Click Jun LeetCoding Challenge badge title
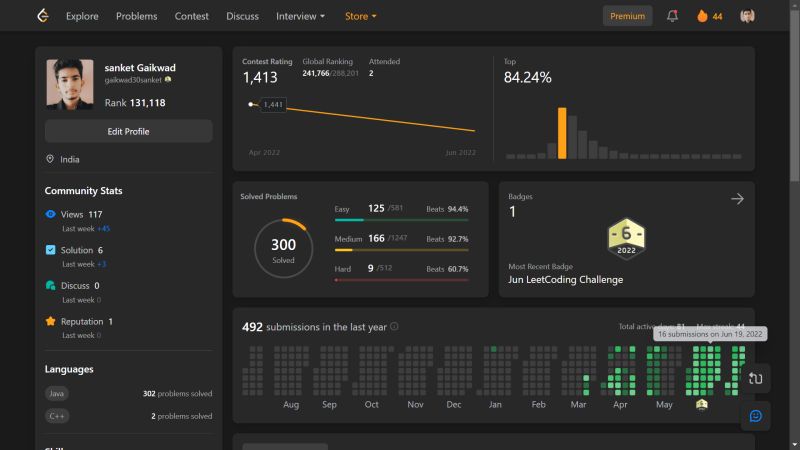The height and width of the screenshot is (450, 800). 565,280
